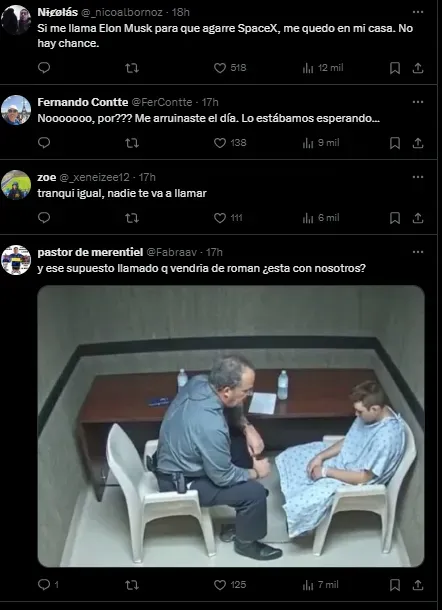
Task: Like Fernando Contte's tweet with 138 likes
Action: click(x=230, y=143)
